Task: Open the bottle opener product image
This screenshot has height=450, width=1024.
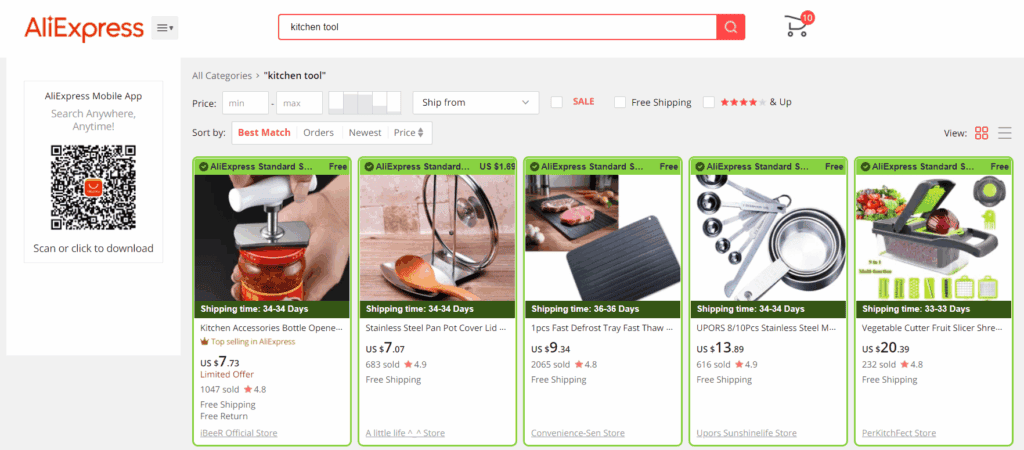Action: 272,238
